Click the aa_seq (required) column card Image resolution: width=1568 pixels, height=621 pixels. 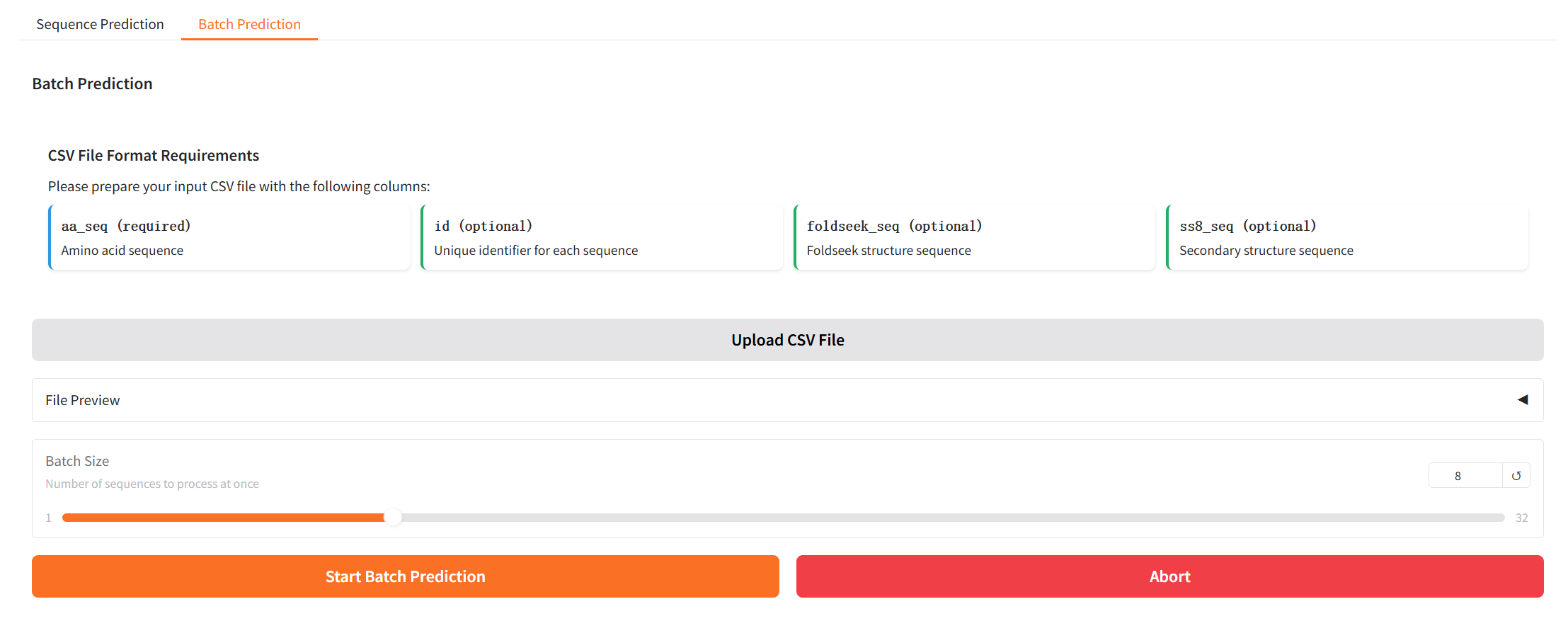[229, 238]
